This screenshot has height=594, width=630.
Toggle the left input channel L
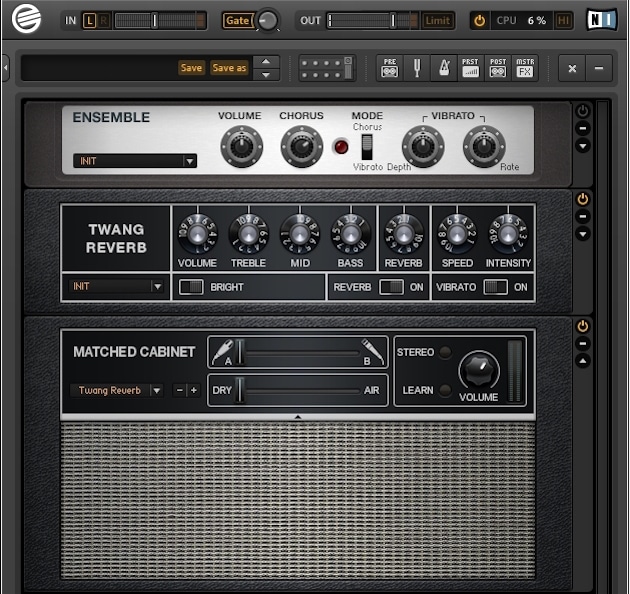point(90,20)
